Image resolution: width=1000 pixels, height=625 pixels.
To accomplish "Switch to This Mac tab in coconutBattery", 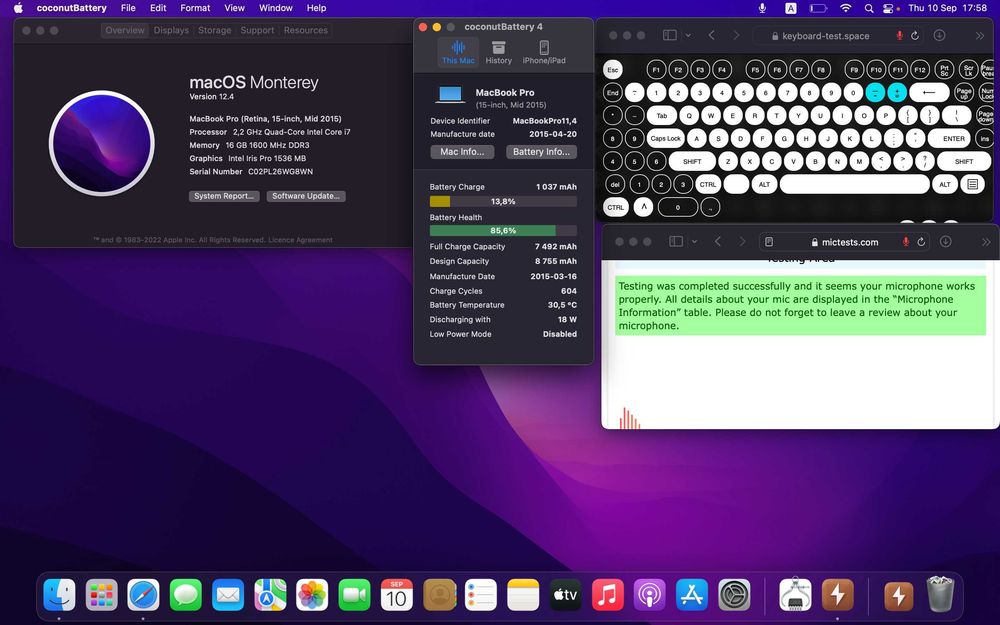I will pos(458,52).
